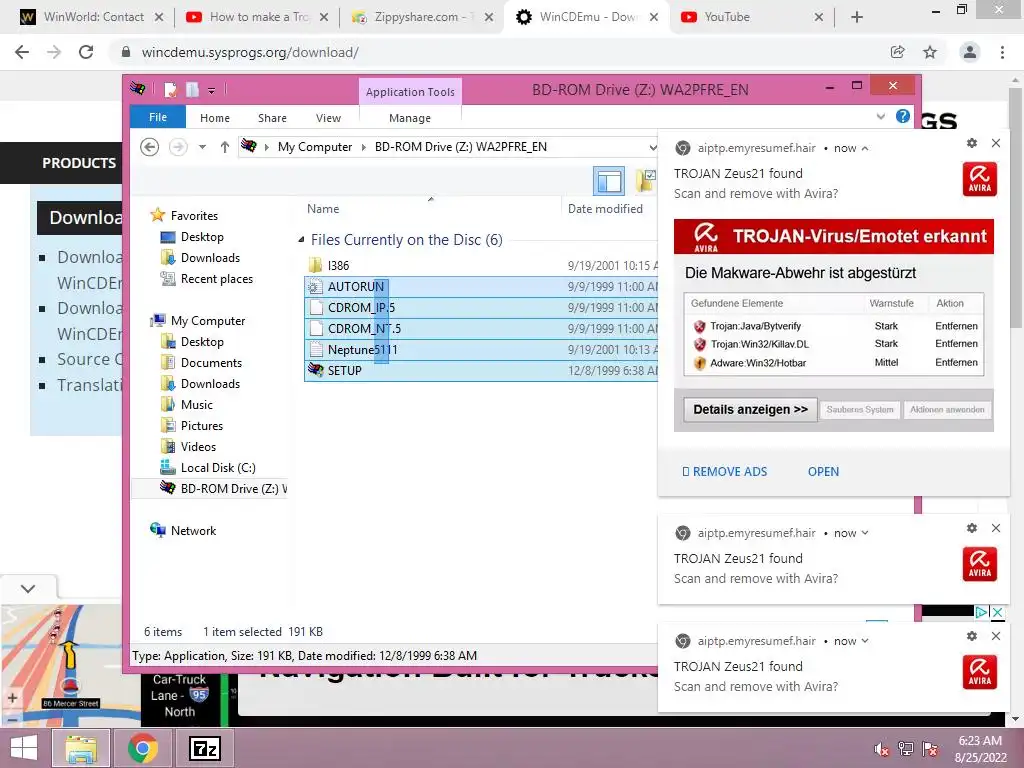This screenshot has height=768, width=1024.
Task: Open the Chrome profile avatar
Action: pyautogui.click(x=970, y=52)
